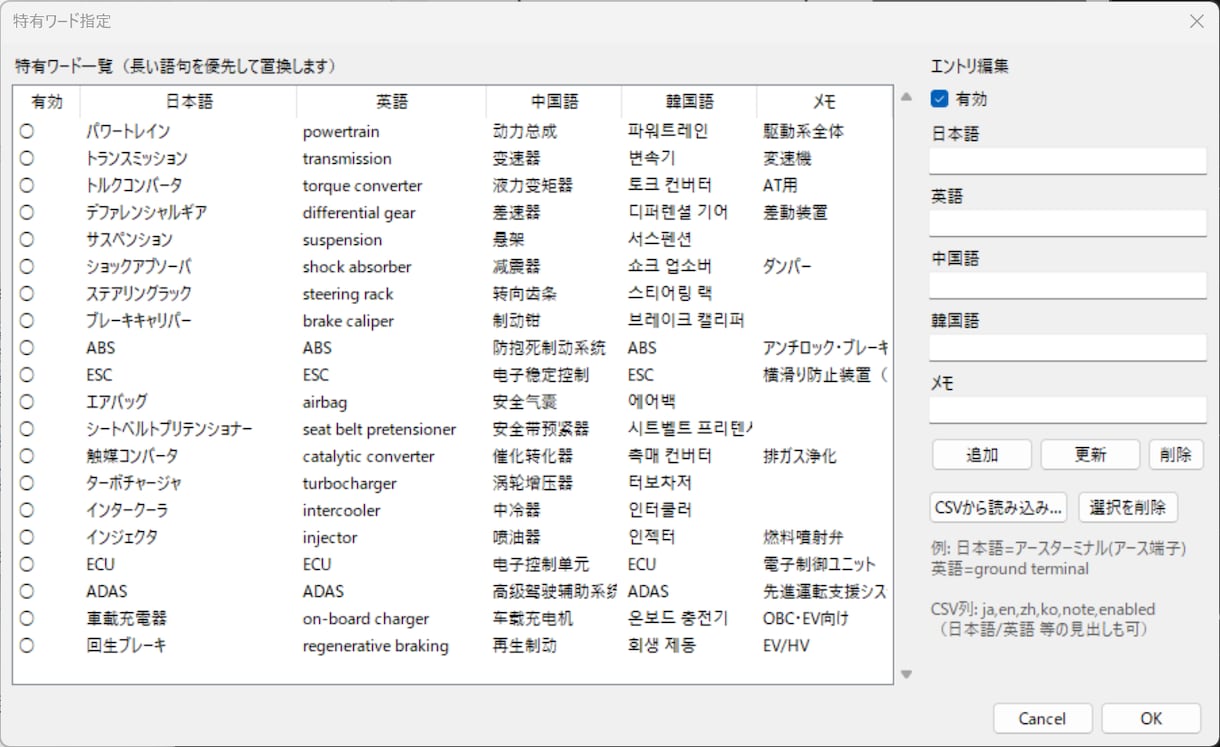This screenshot has height=747, width=1220.
Task: Select the differential gear cell
Action: coord(359,212)
